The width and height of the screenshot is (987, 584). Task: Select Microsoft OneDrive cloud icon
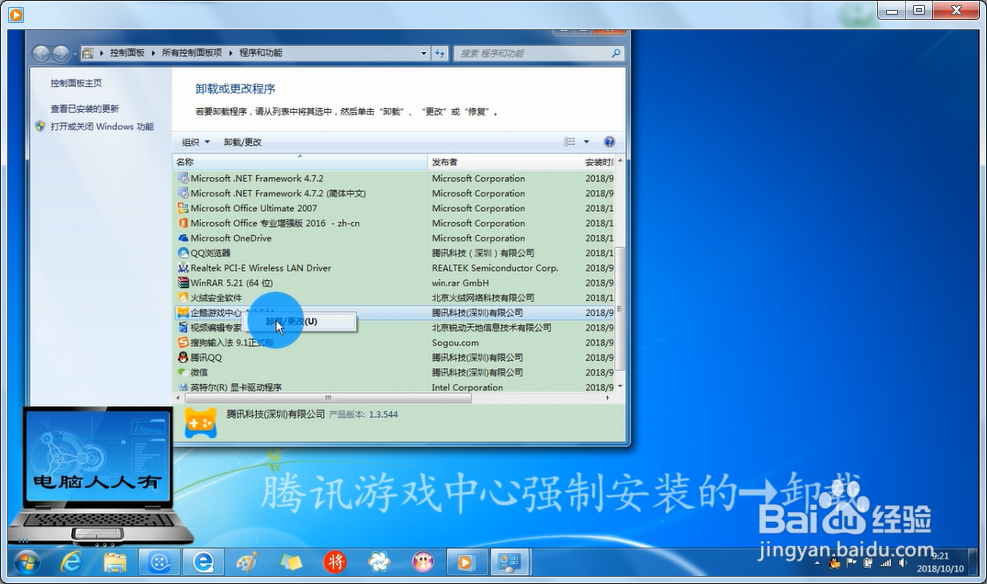183,238
